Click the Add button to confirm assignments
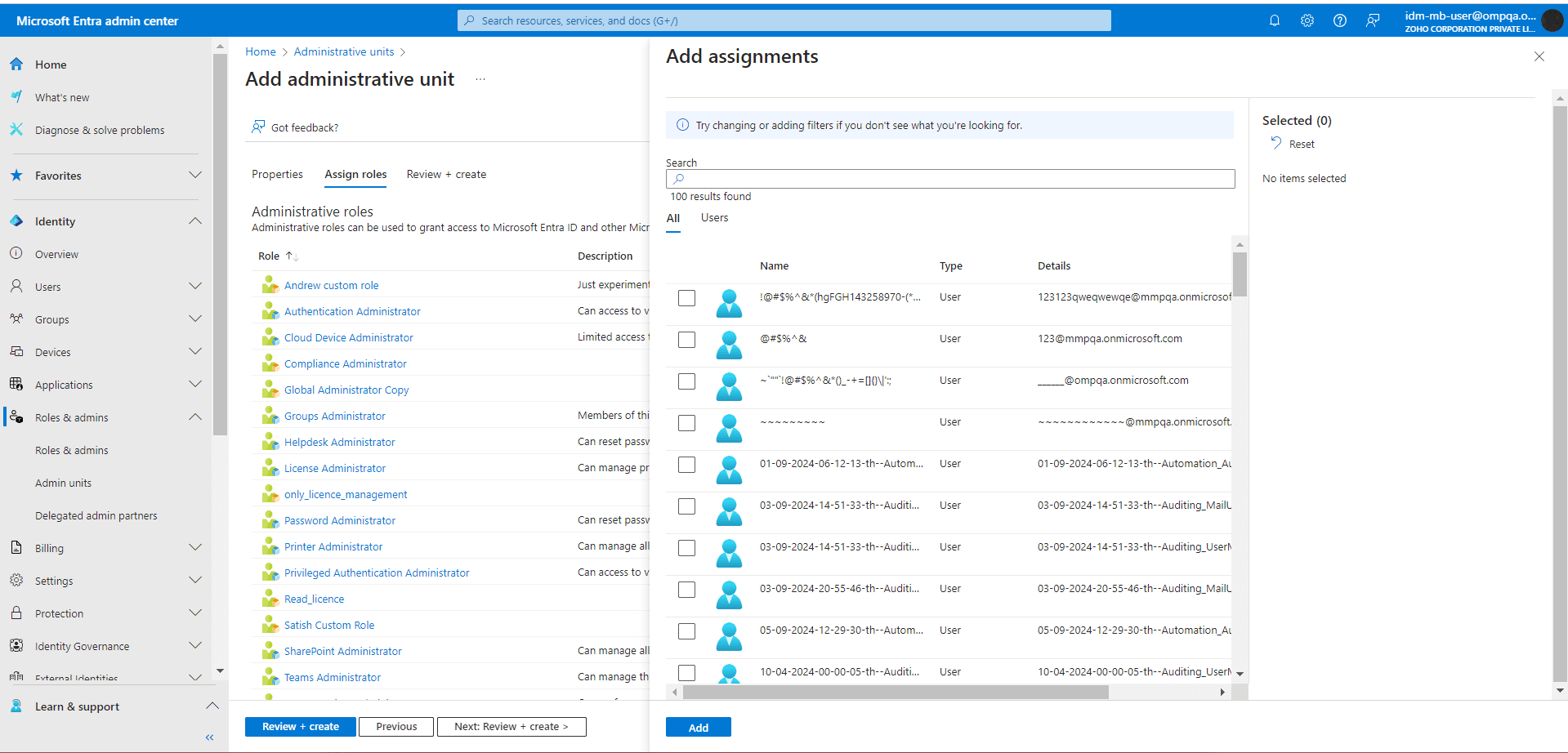Image resolution: width=1568 pixels, height=753 pixels. (x=698, y=726)
